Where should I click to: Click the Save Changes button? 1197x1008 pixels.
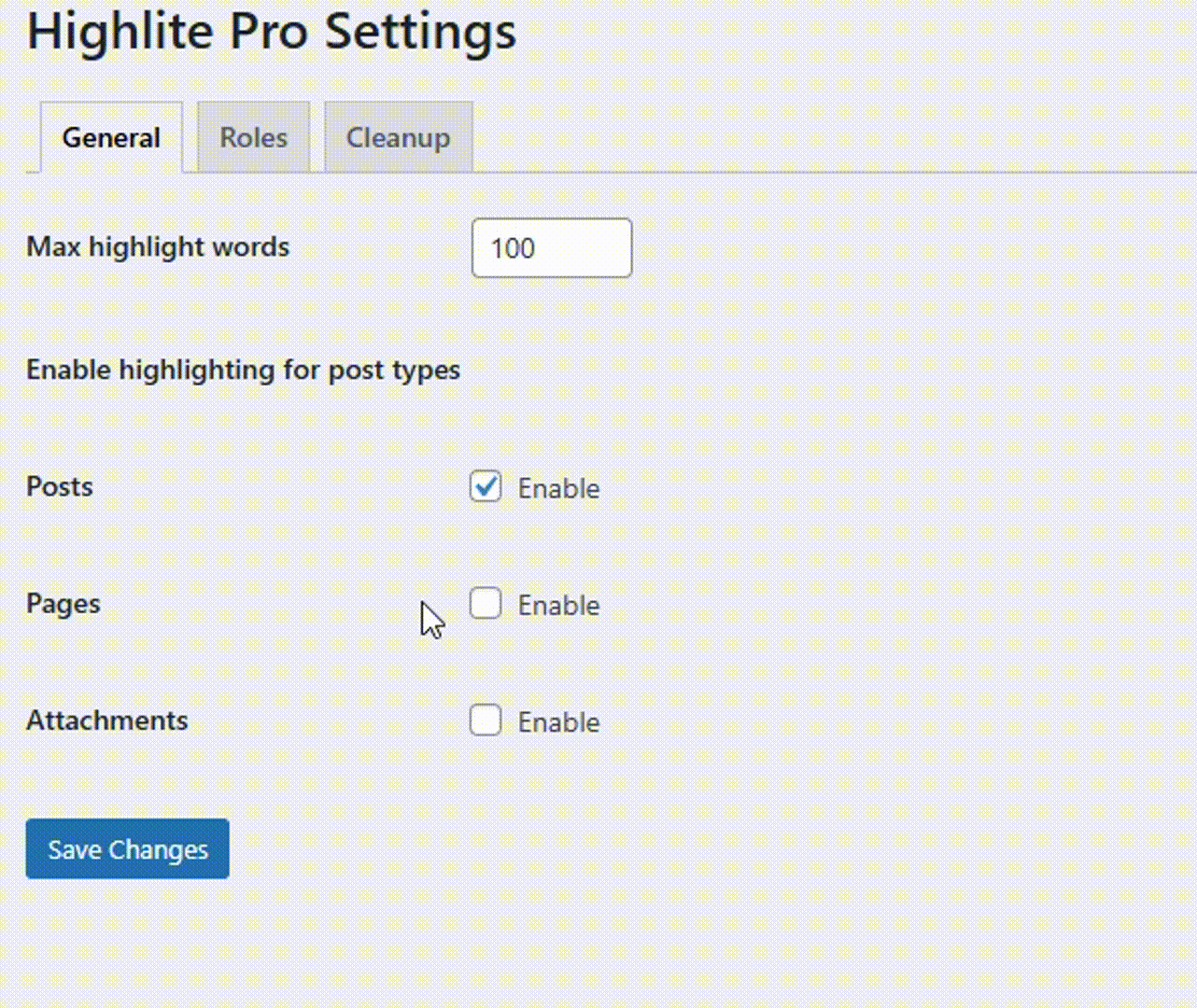point(128,848)
